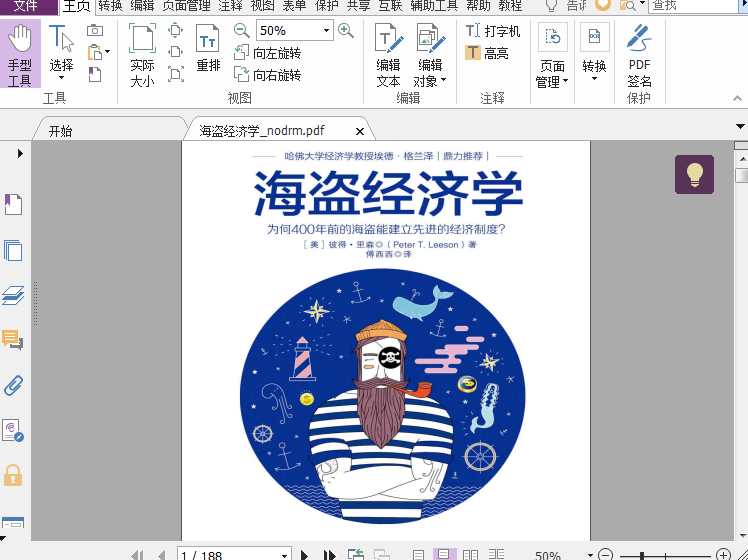Viewport: 748px width, 560px height.
Task: Click the Find (查找) search field
Action: pos(693,6)
